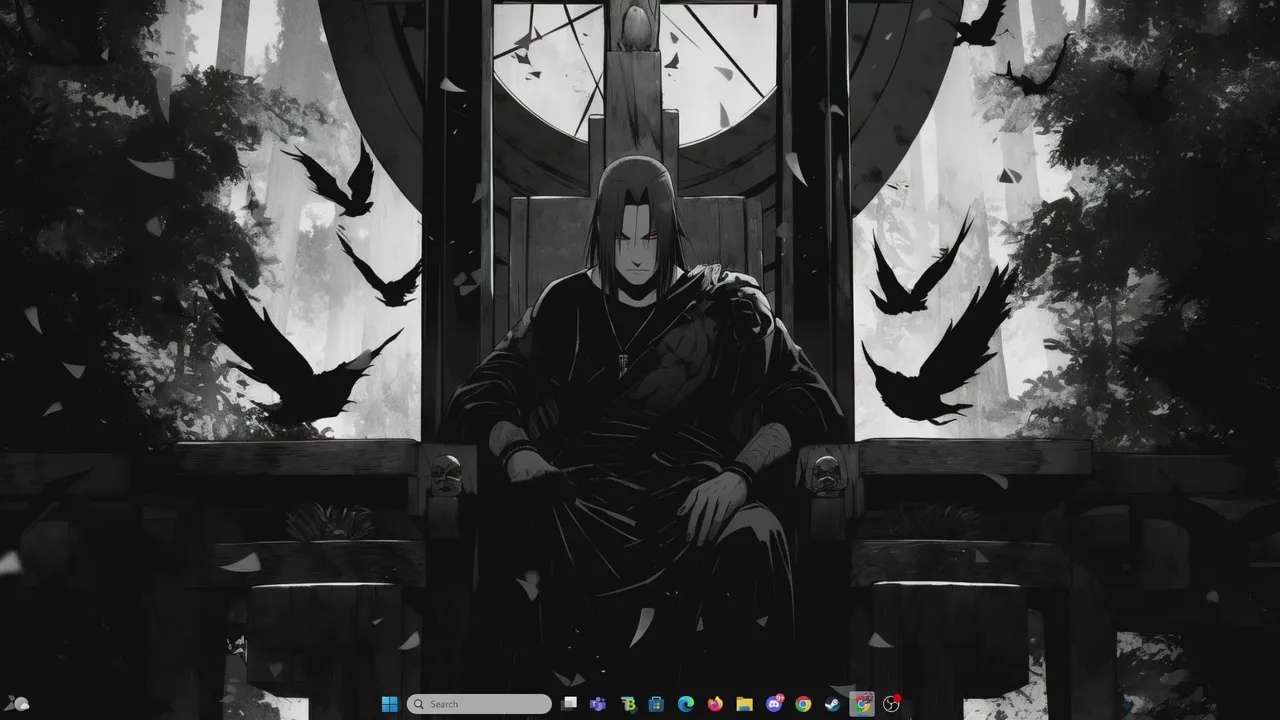Viewport: 1280px width, 720px height.
Task: Open Steam from the taskbar
Action: [x=832, y=704]
